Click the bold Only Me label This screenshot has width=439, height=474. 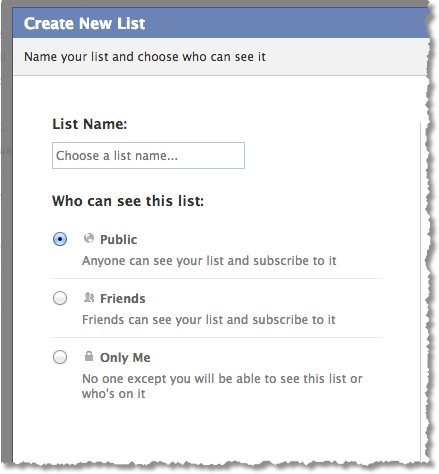pos(125,358)
